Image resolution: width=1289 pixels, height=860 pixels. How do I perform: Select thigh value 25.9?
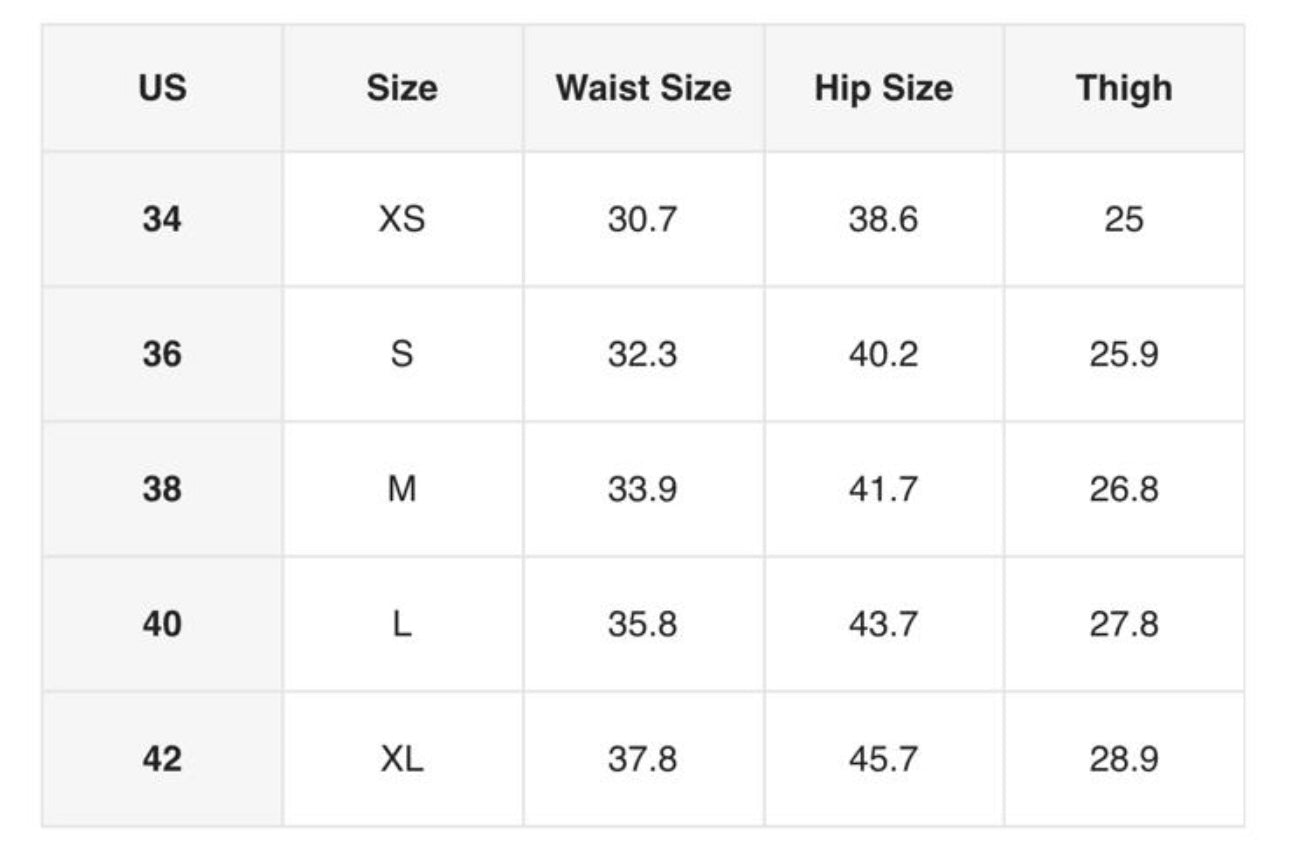tap(1124, 354)
